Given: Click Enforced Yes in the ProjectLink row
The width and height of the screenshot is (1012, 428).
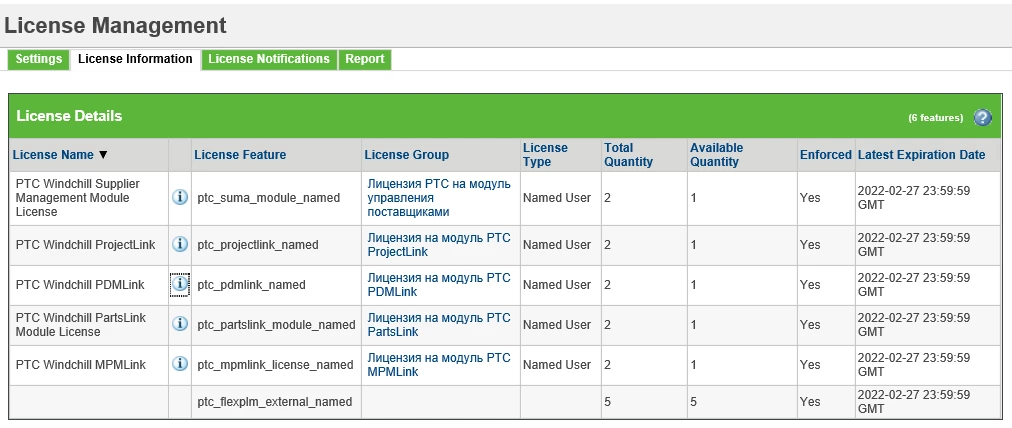Looking at the screenshot, I should tap(810, 245).
